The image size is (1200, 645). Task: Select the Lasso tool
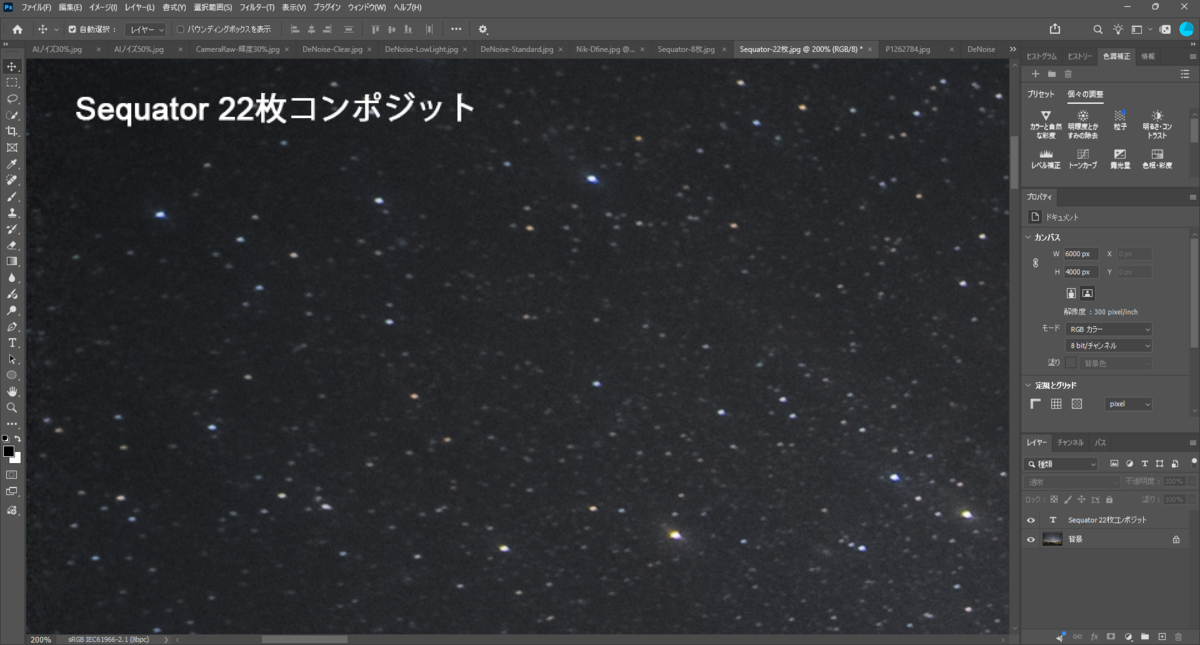coord(12,99)
